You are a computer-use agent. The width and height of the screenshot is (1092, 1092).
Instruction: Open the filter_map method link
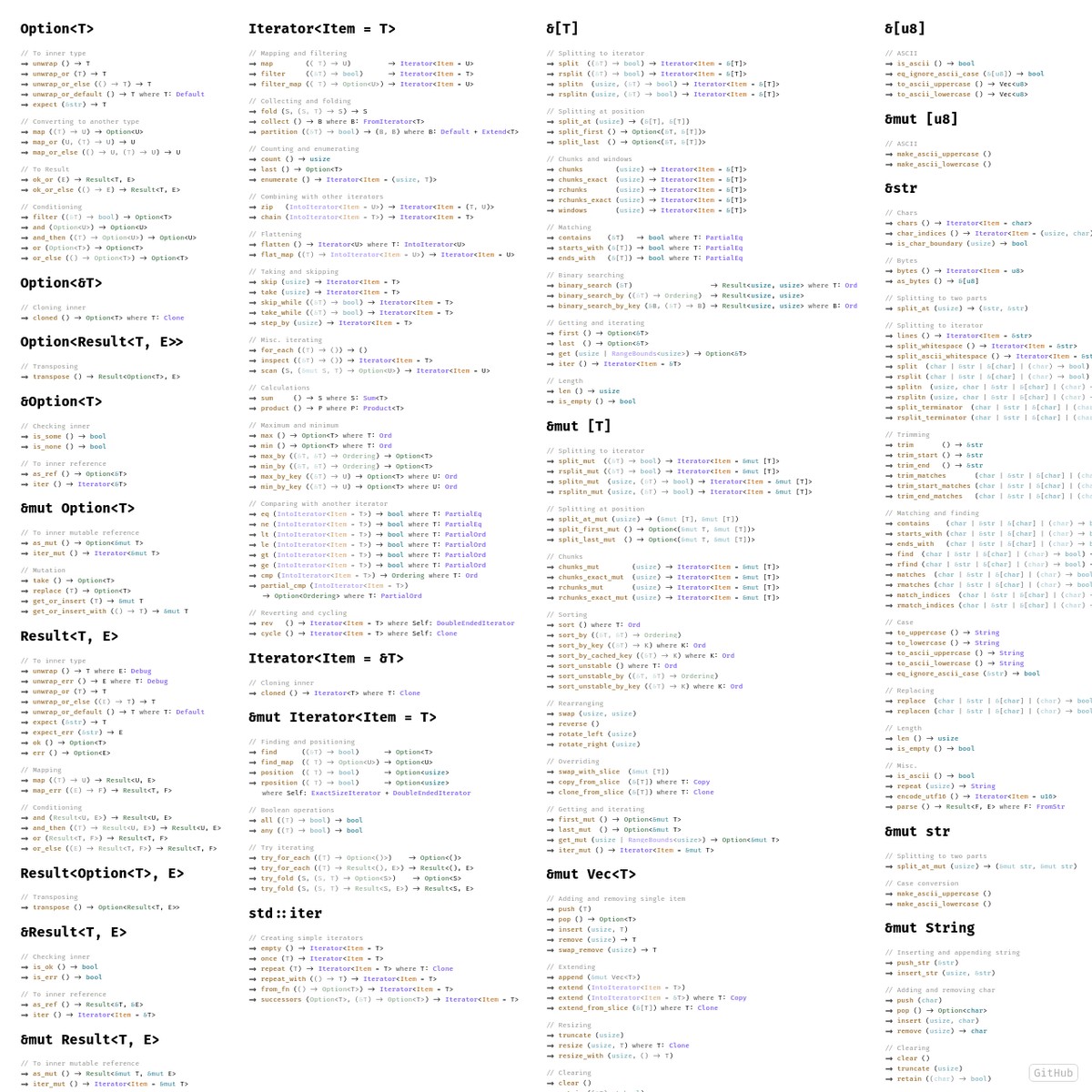[x=281, y=85]
